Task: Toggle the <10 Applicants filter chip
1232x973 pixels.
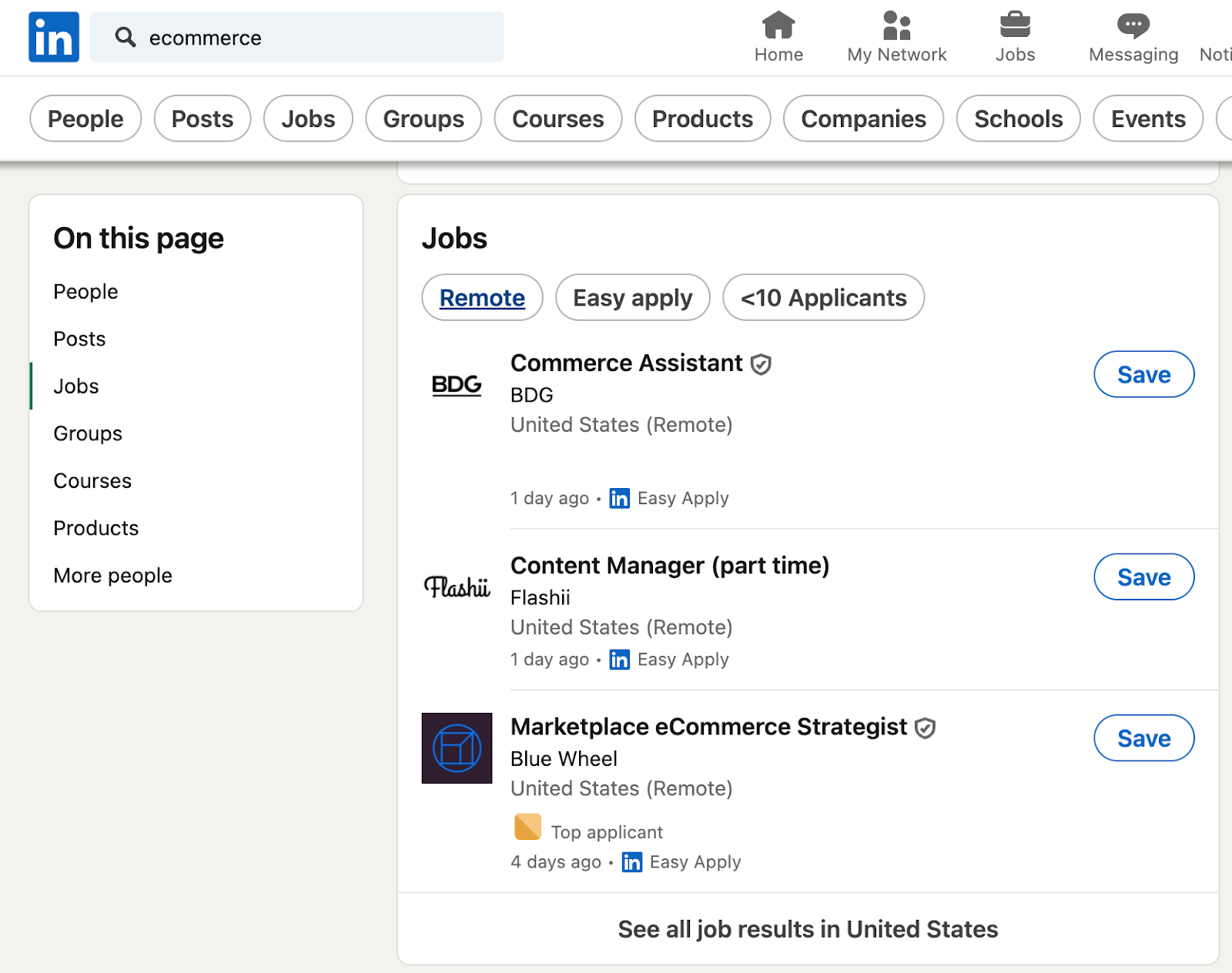Action: click(x=823, y=298)
